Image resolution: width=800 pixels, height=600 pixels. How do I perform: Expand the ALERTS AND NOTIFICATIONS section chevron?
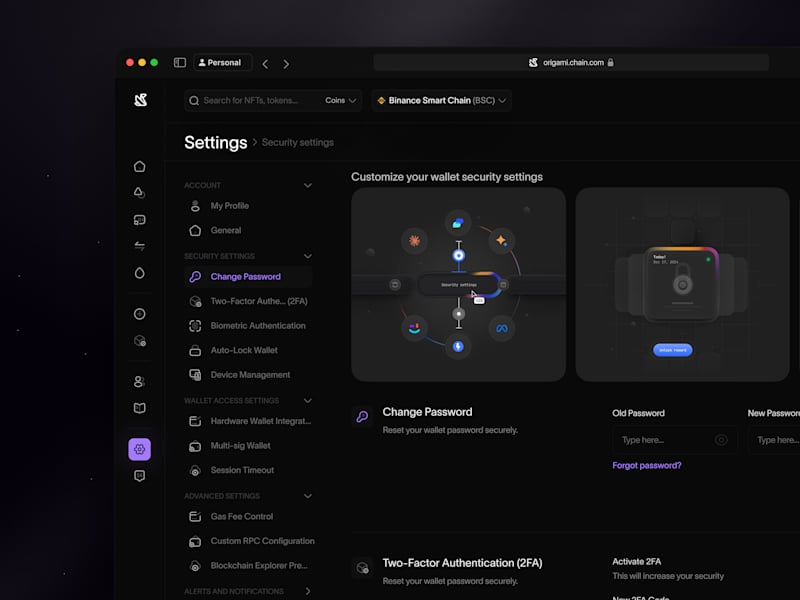pos(308,591)
